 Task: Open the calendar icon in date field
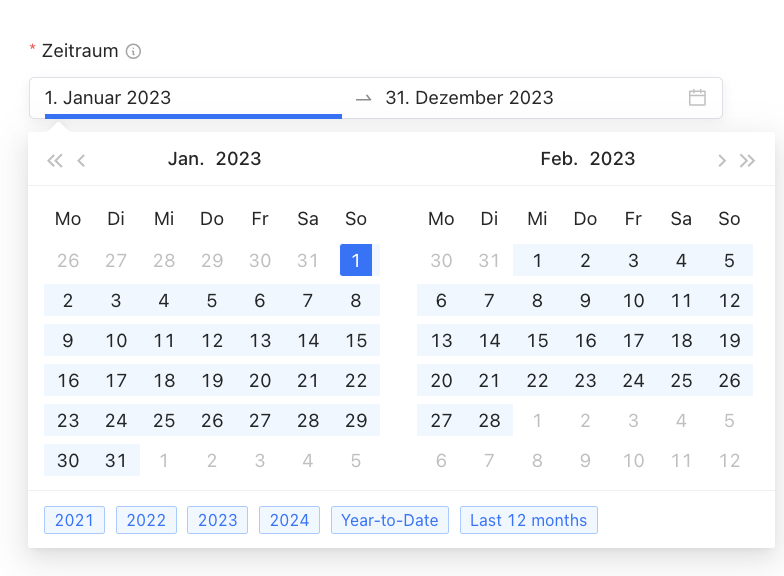(x=697, y=98)
